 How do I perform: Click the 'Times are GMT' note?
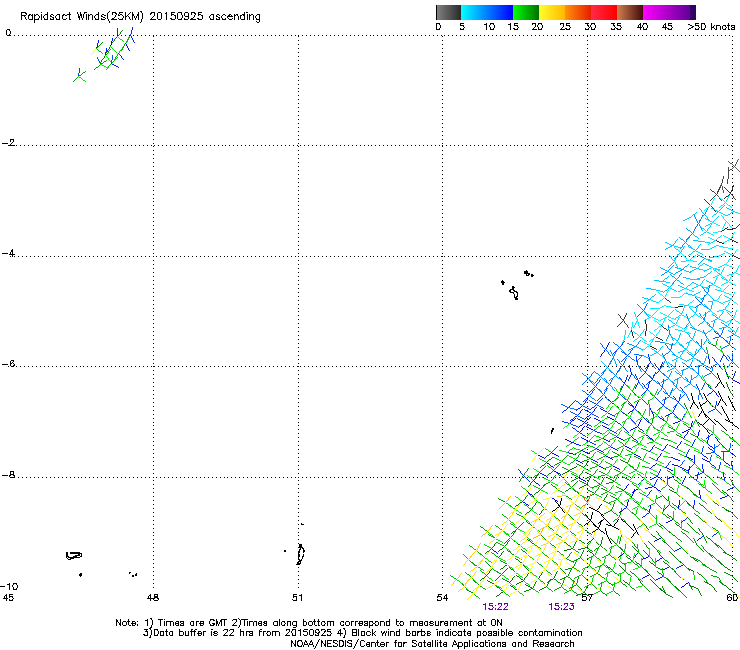[x=193, y=623]
